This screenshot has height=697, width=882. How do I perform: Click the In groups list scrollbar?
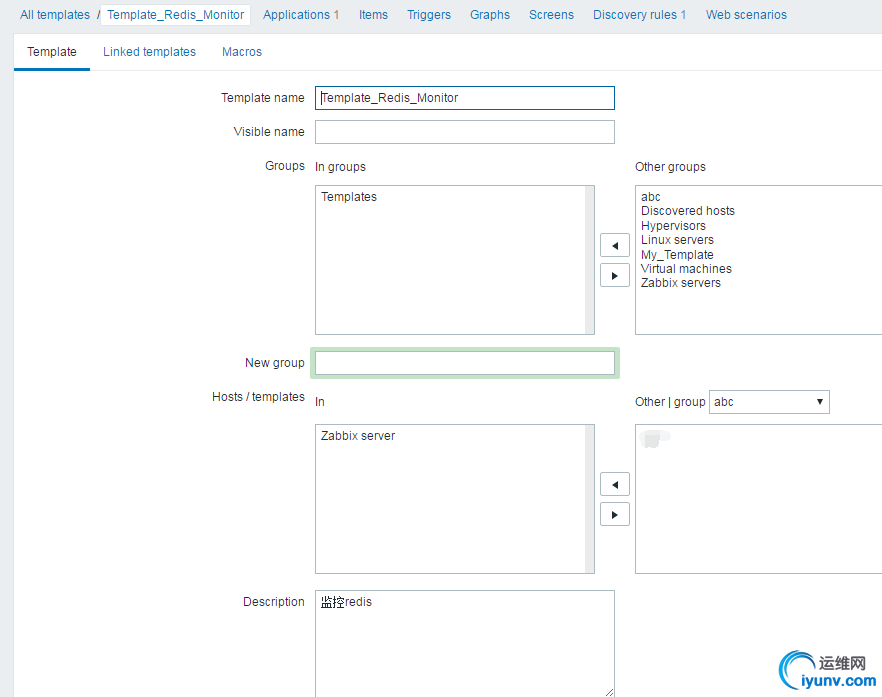pos(590,260)
